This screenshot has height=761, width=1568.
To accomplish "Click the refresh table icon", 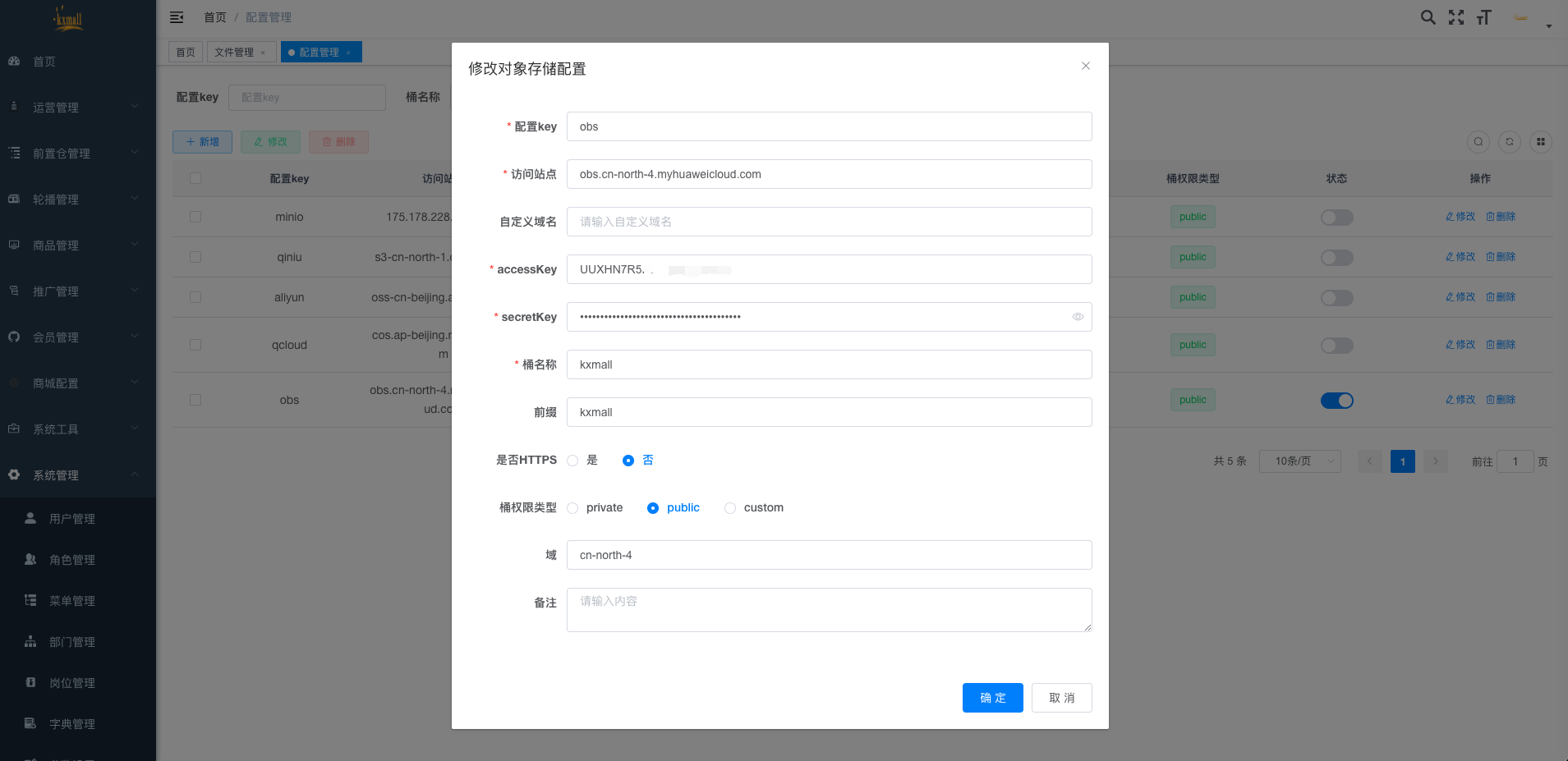I will coord(1510,142).
